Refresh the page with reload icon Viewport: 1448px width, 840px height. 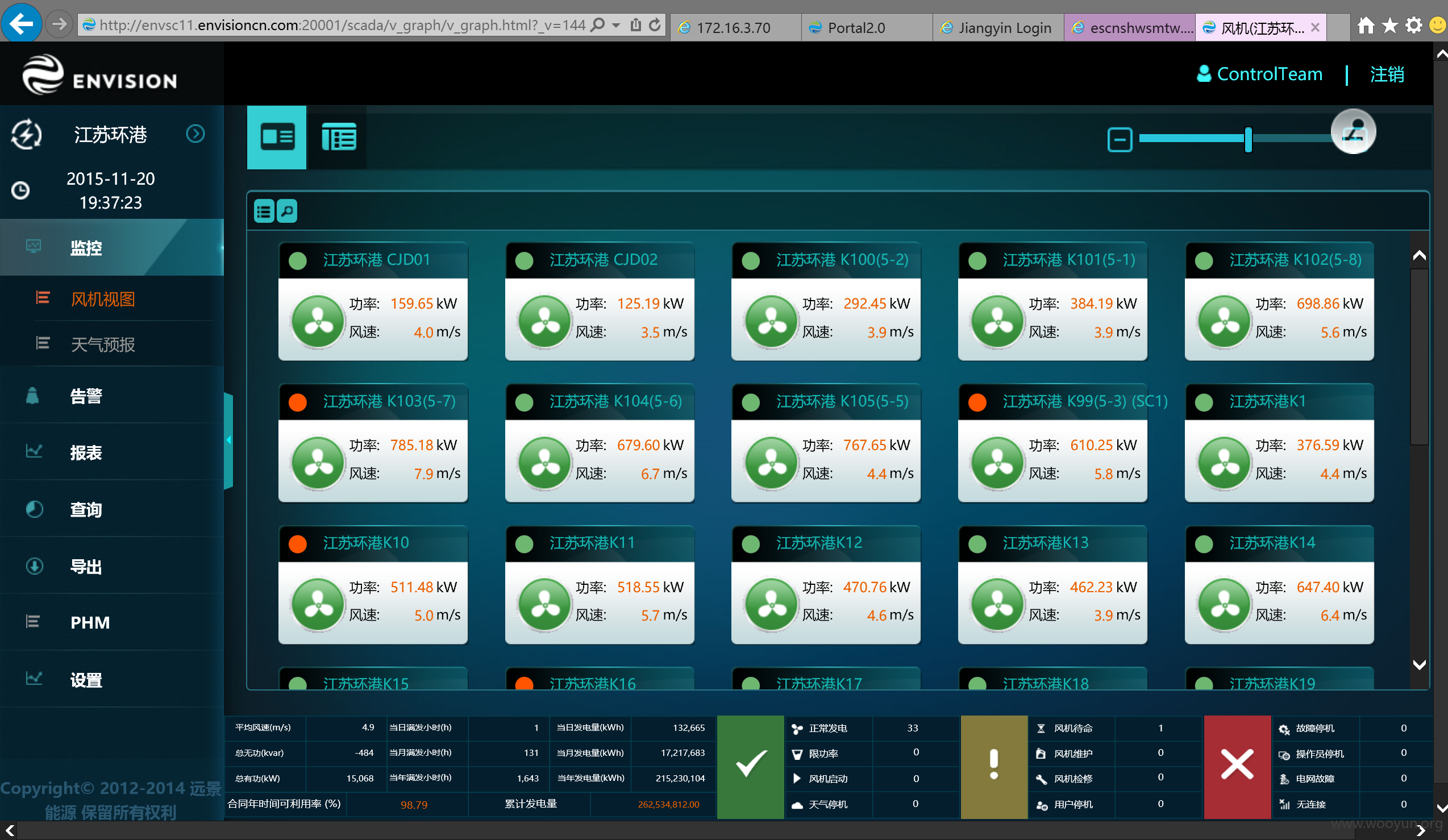coord(655,25)
